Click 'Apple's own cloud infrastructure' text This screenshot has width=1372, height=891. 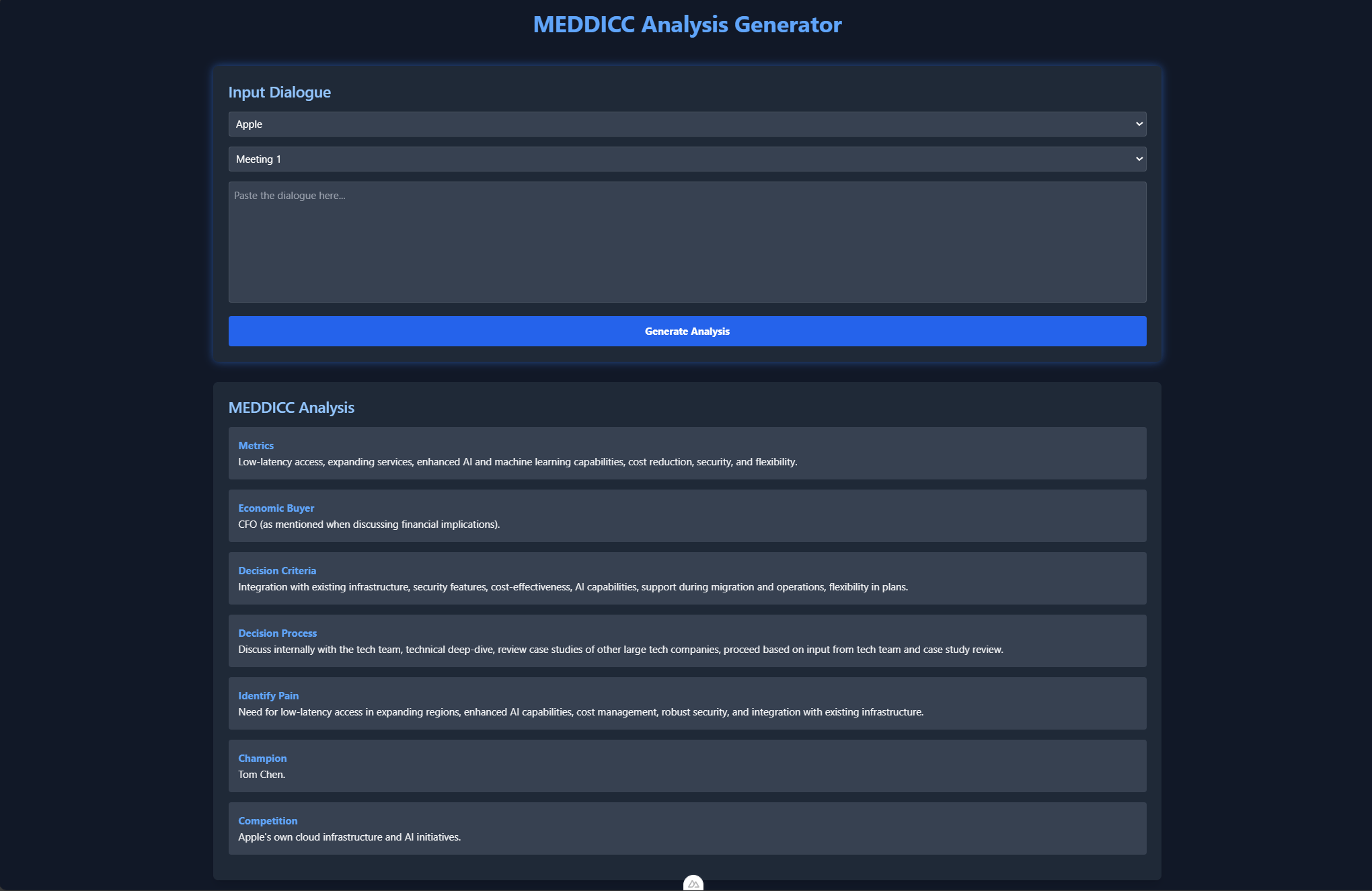(350, 837)
